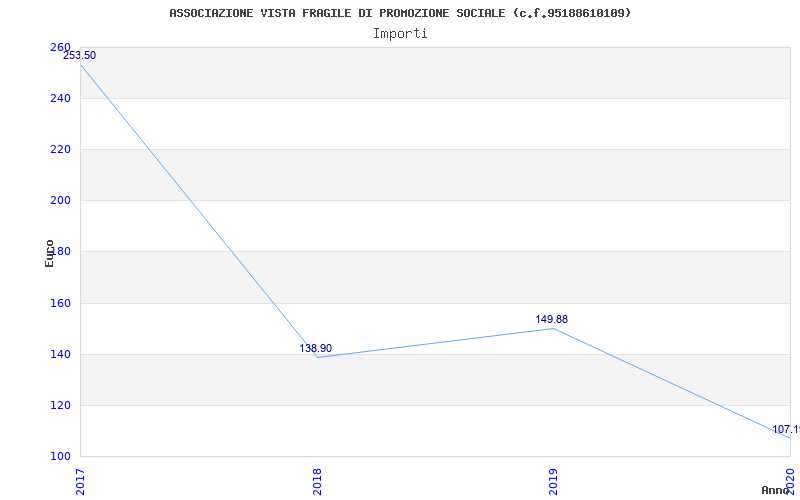Click the 253.50 data point label
The height and width of the screenshot is (500, 800).
[x=80, y=56]
